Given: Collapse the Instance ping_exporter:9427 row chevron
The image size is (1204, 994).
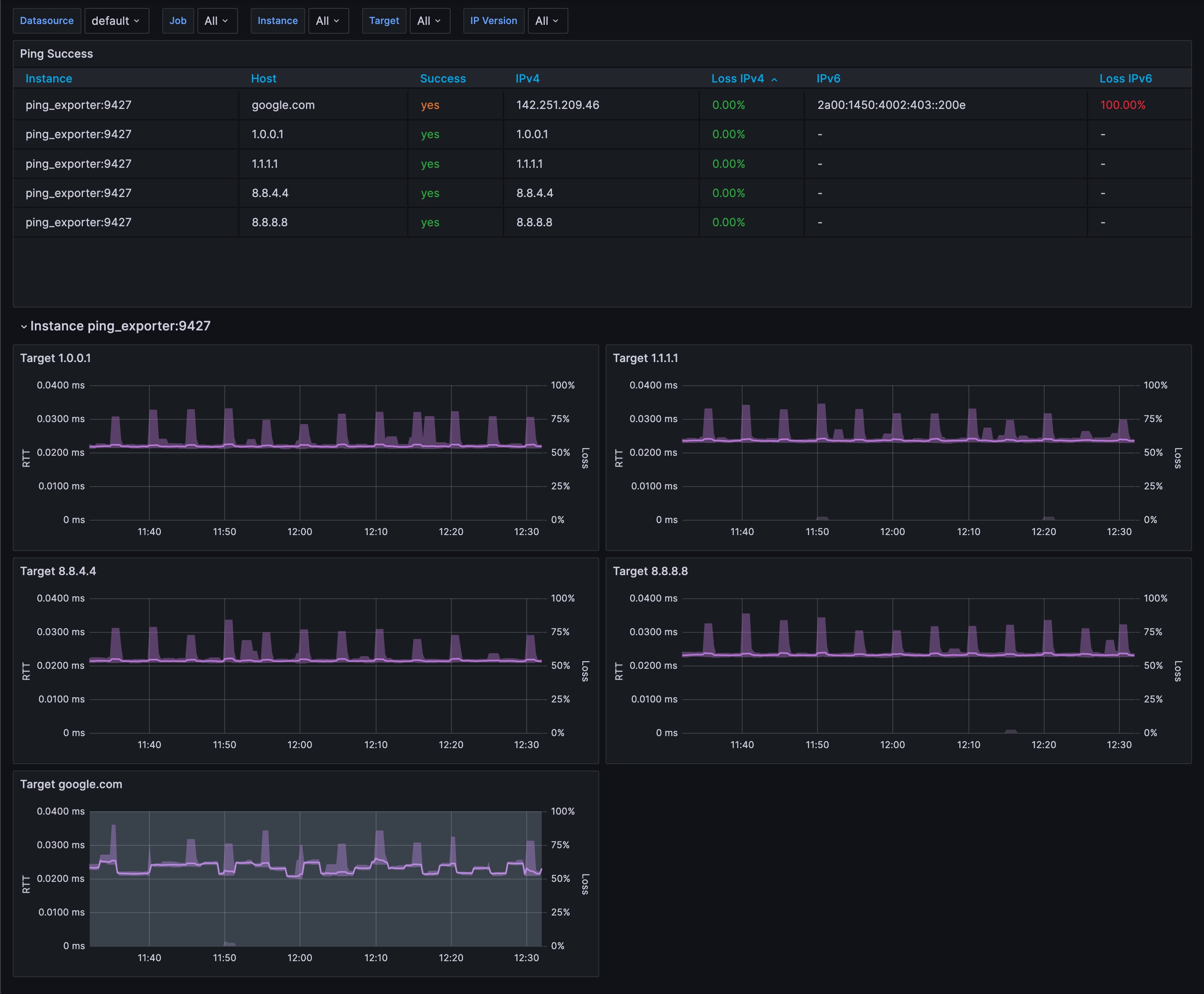Looking at the screenshot, I should coord(24,326).
